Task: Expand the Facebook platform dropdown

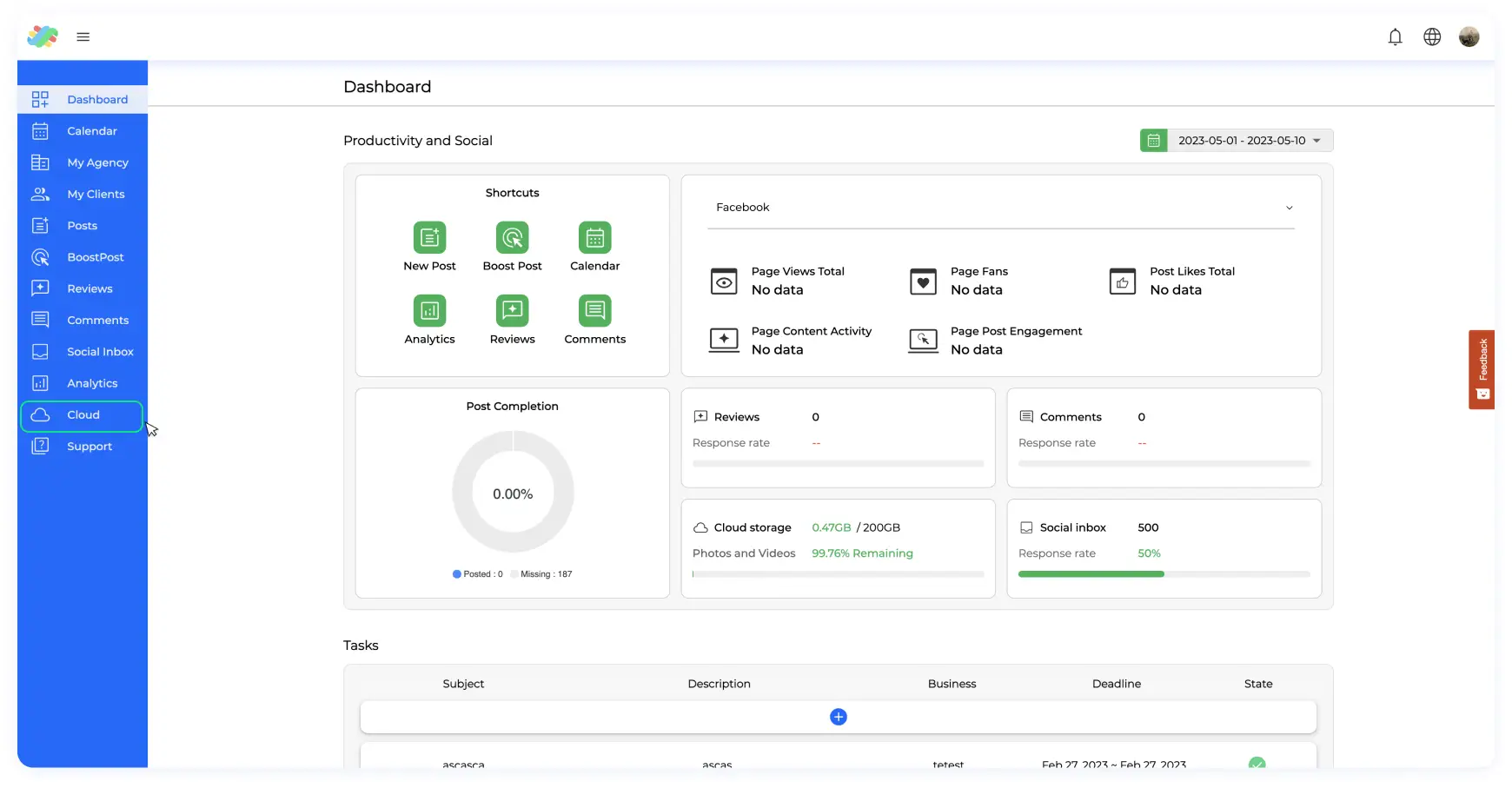Action: click(1000, 208)
